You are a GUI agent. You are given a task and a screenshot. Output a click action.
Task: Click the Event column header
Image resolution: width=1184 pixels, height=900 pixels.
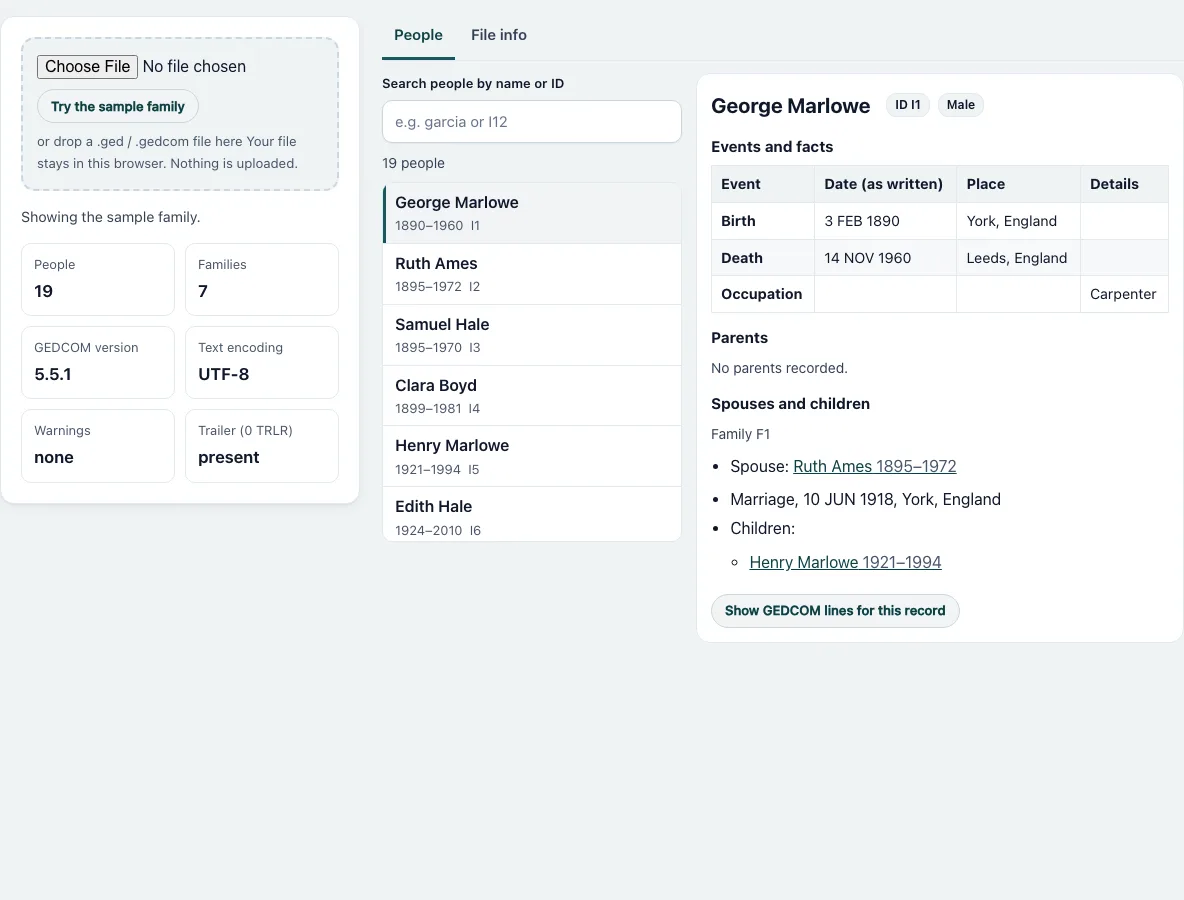(x=763, y=184)
